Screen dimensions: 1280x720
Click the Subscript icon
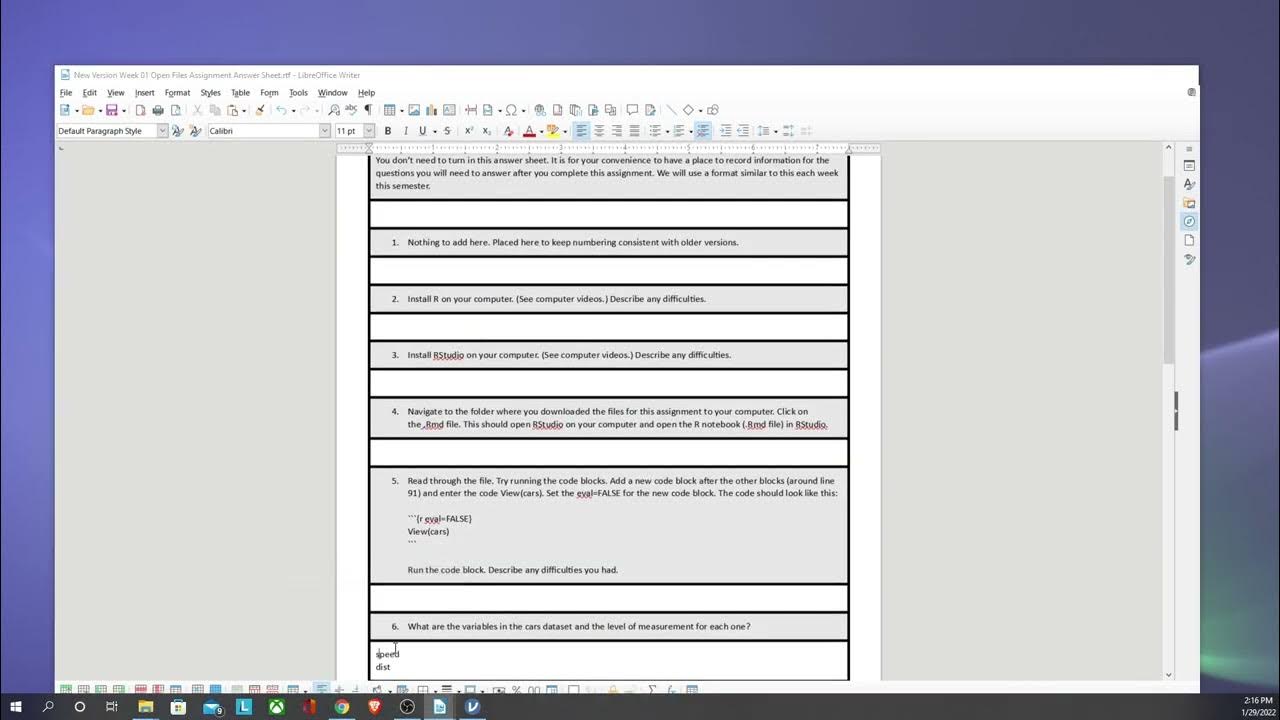[487, 131]
